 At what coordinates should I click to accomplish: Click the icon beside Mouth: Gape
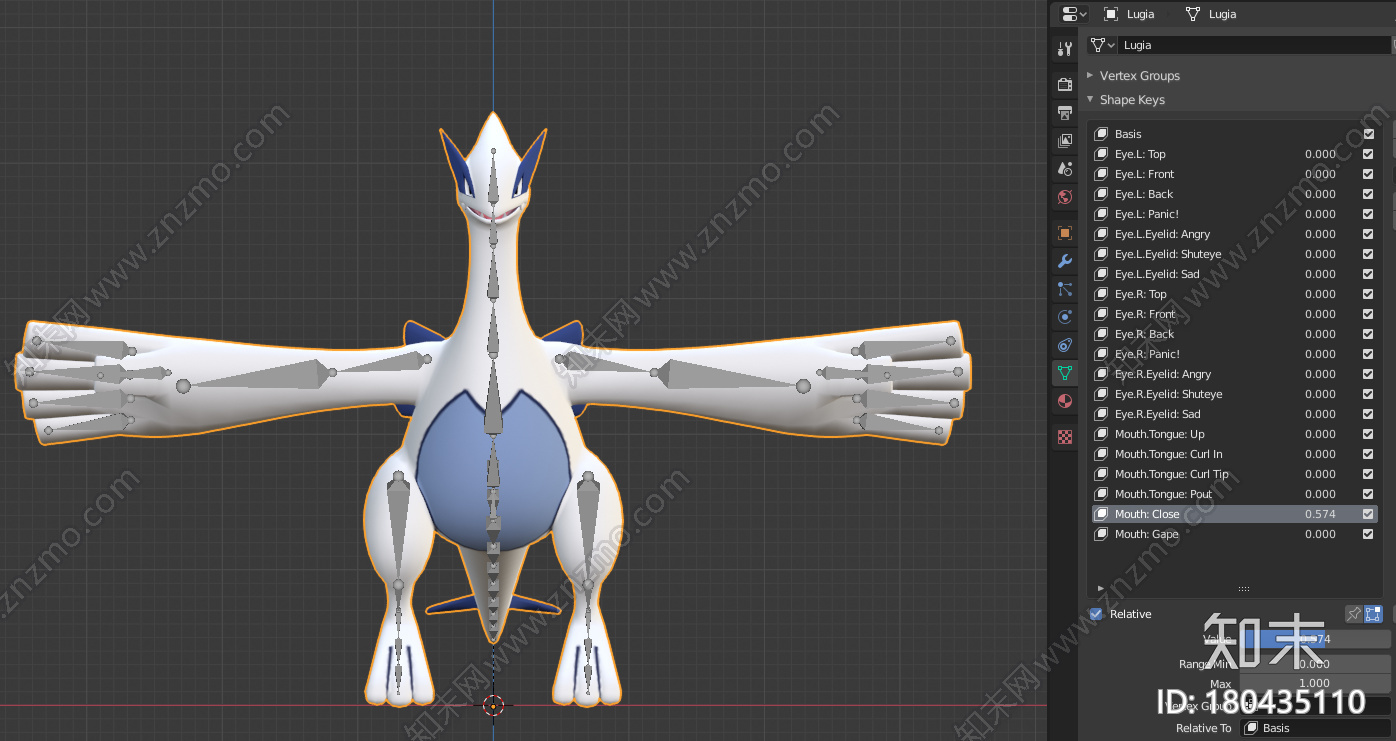1101,534
